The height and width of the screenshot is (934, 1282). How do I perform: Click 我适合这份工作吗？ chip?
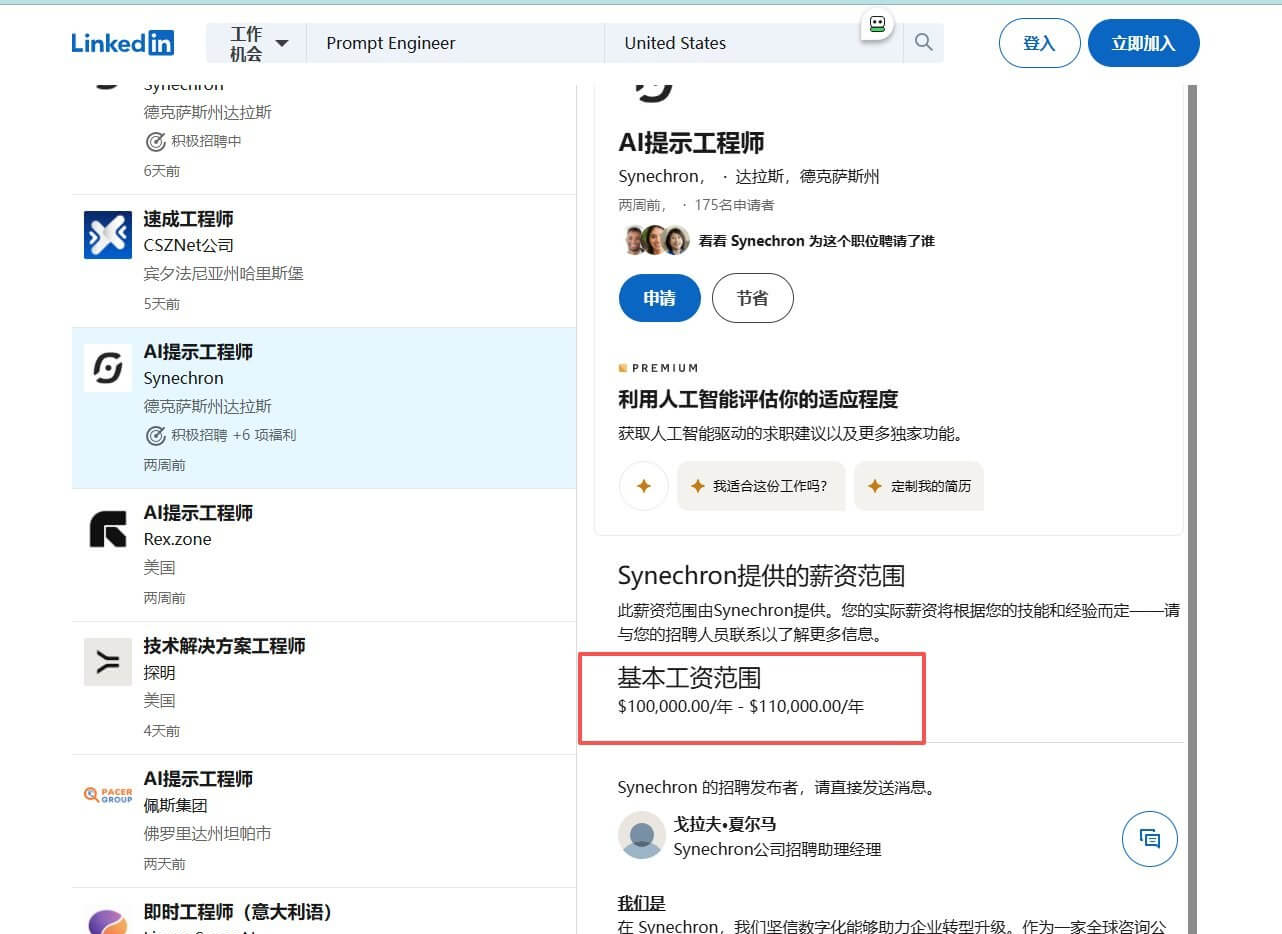pyautogui.click(x=761, y=486)
